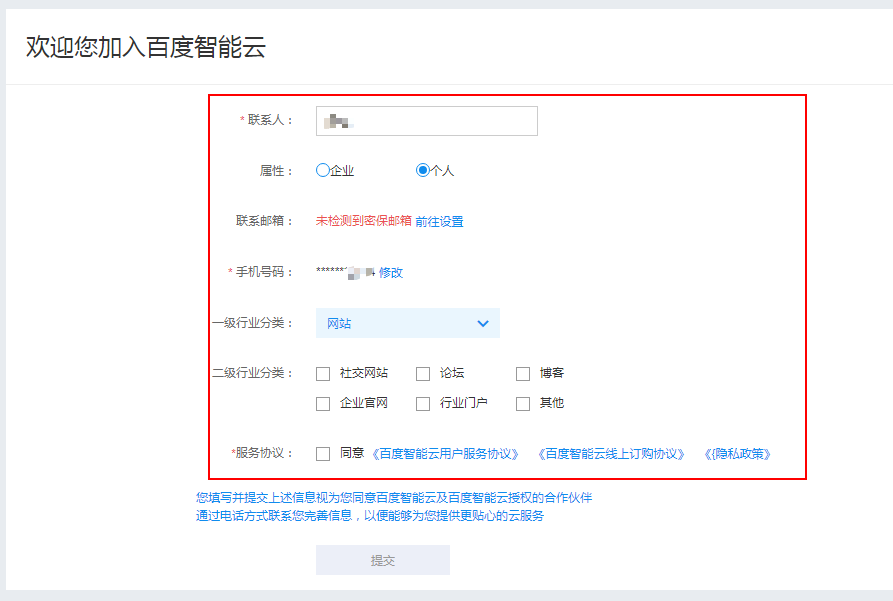The height and width of the screenshot is (601, 893).
Task: Click 修改 next to phone number
Action: tap(391, 273)
